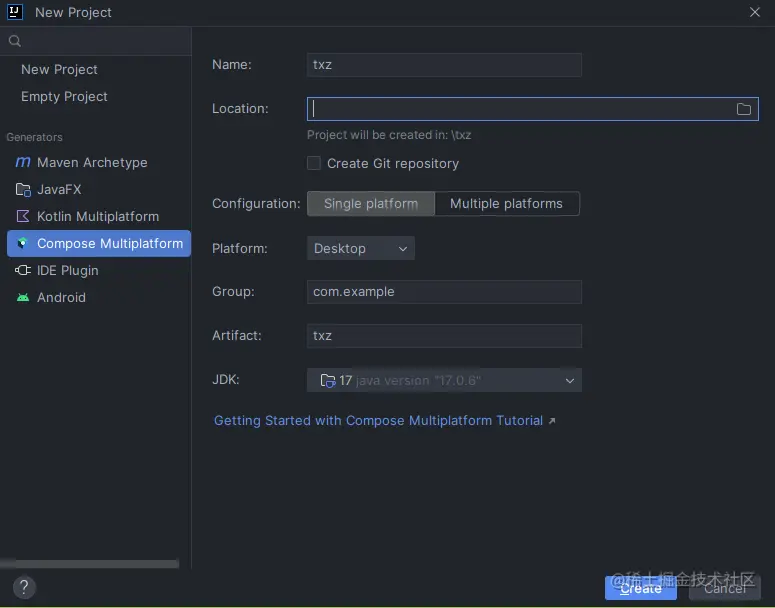Focus the sidebar search field

click(96, 41)
